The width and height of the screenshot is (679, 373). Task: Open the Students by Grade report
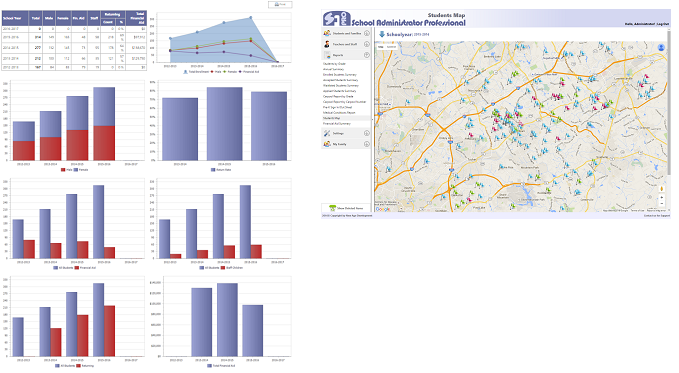[334, 64]
